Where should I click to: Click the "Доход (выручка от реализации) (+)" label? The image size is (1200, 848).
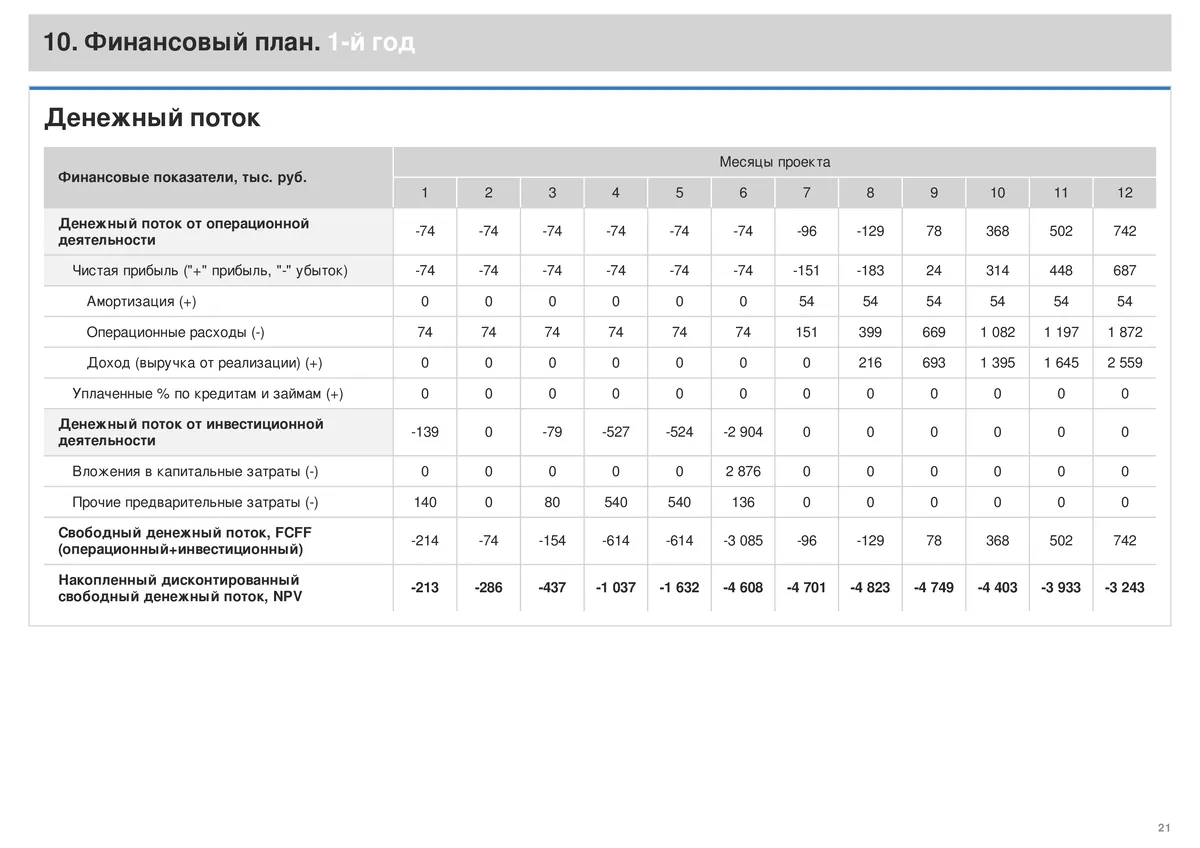205,363
